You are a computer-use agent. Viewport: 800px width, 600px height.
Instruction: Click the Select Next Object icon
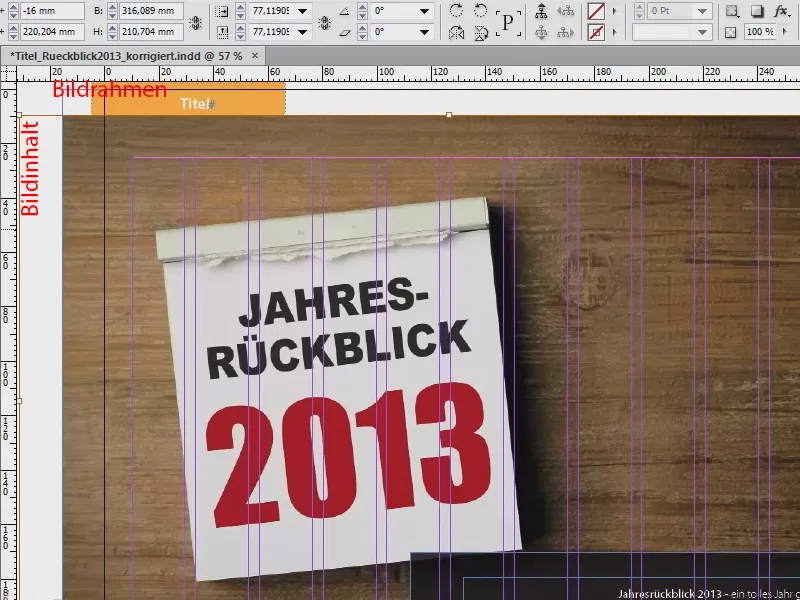coord(565,33)
